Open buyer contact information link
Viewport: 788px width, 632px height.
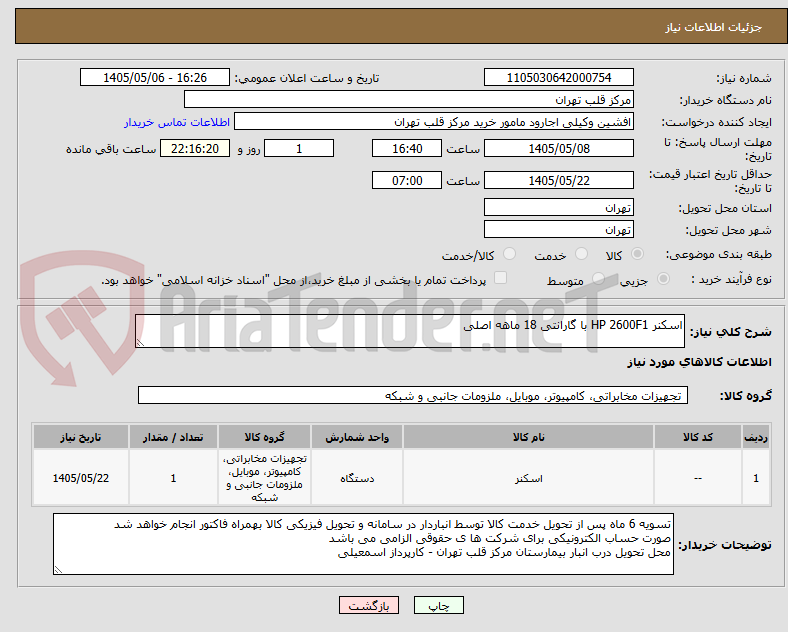177,122
